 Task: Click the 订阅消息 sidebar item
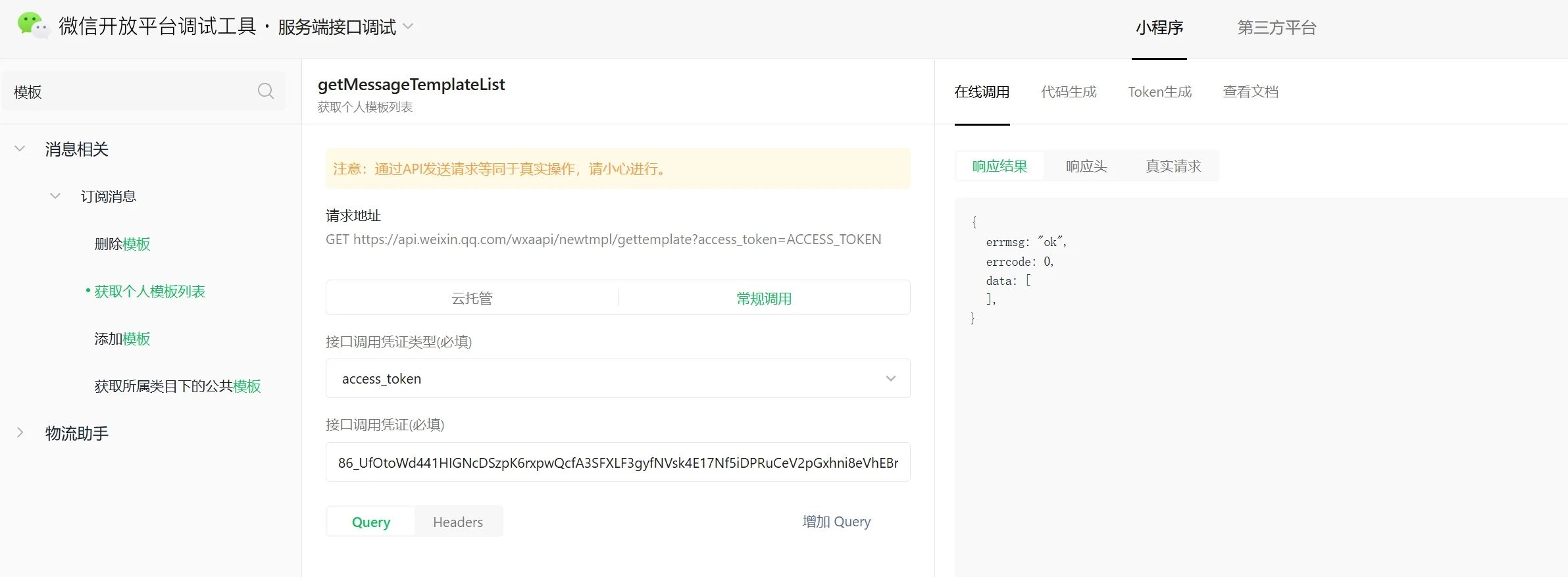(109, 197)
